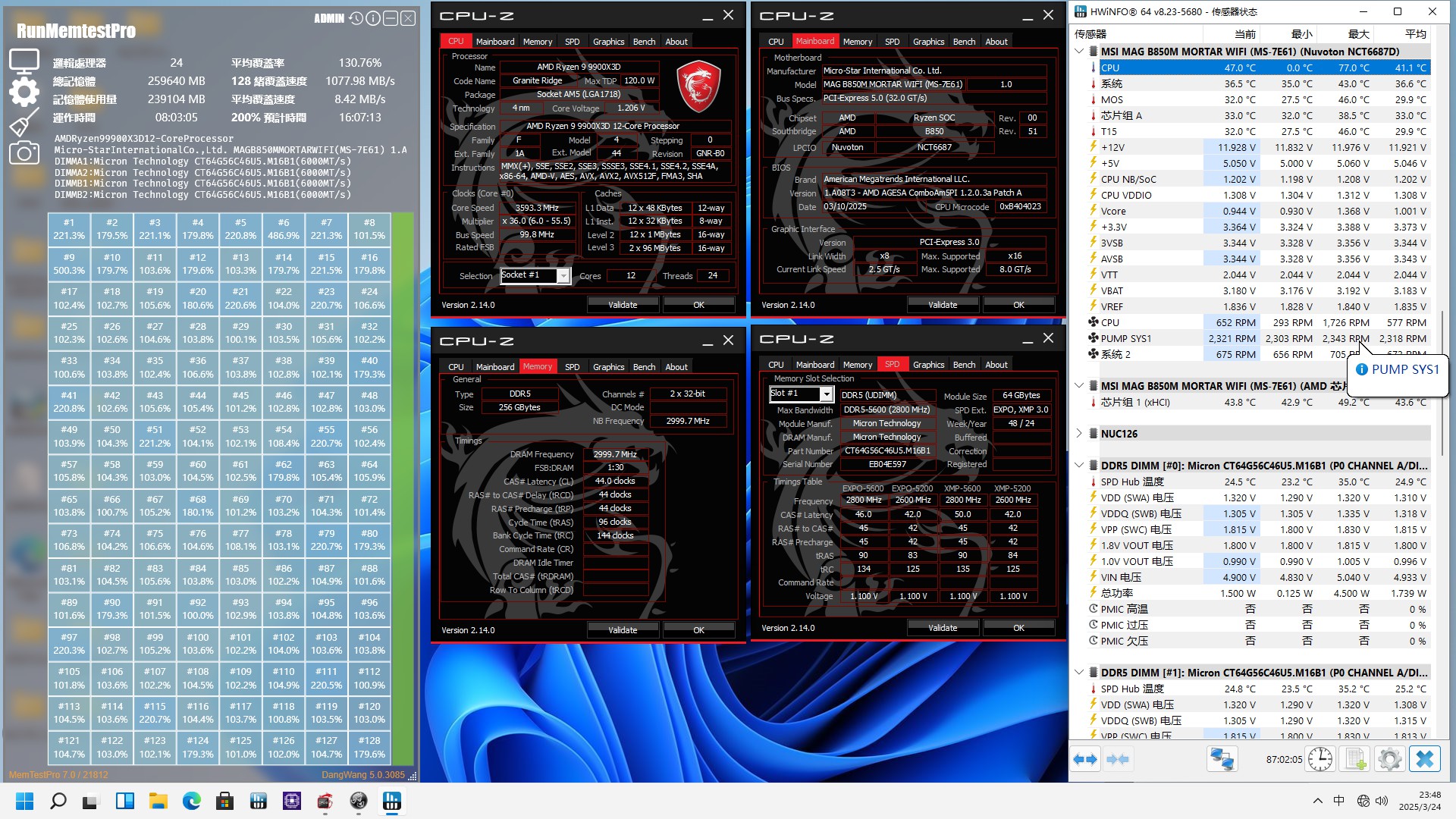The width and height of the screenshot is (1456, 819).
Task: Click memtest cell #9 showing 500.3%
Action: click(x=69, y=264)
